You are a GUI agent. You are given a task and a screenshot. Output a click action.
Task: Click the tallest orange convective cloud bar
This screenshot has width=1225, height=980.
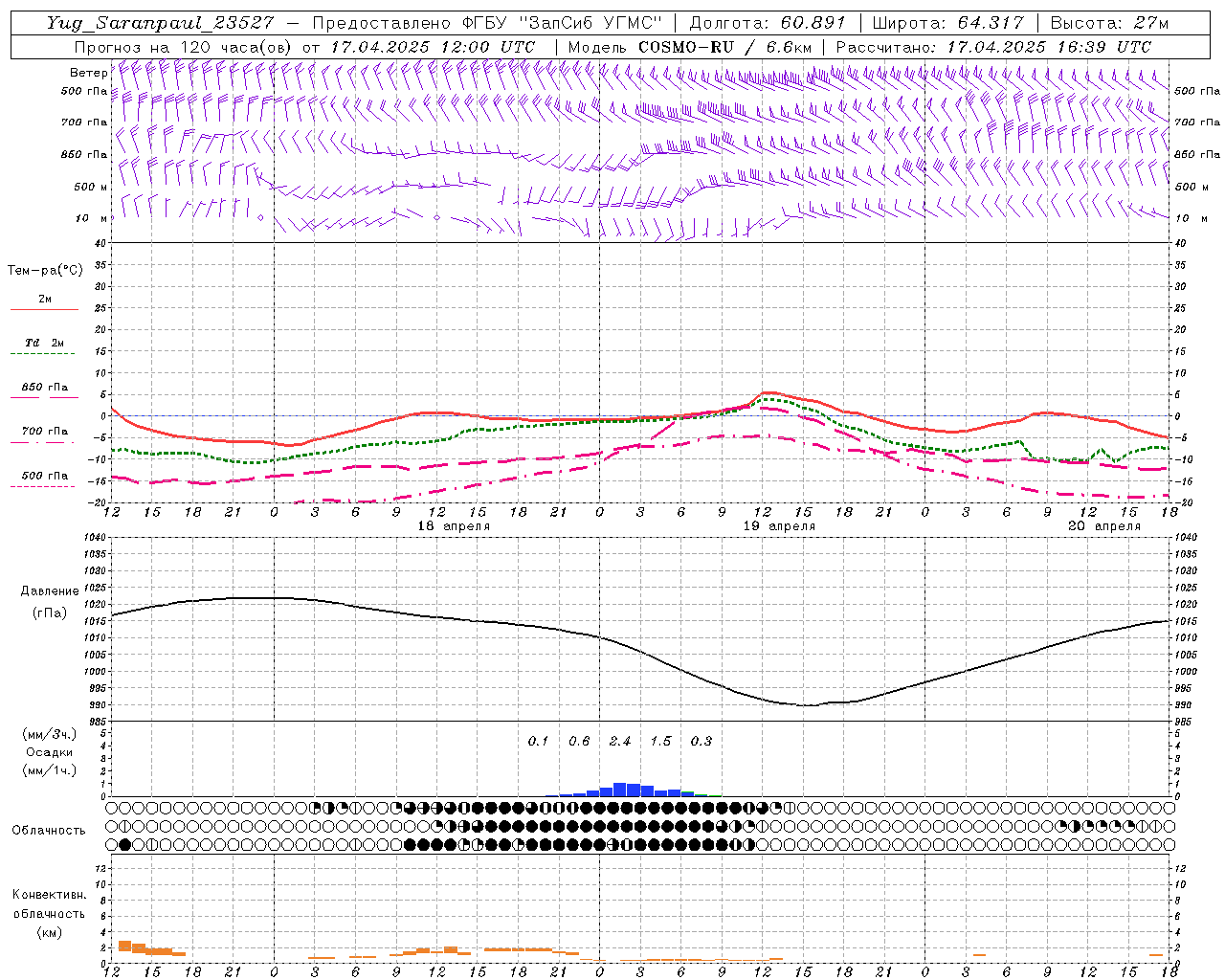[124, 947]
